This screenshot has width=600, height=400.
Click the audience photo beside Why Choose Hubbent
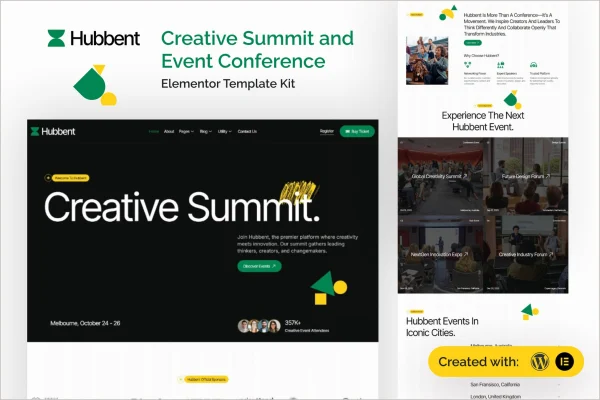click(427, 60)
